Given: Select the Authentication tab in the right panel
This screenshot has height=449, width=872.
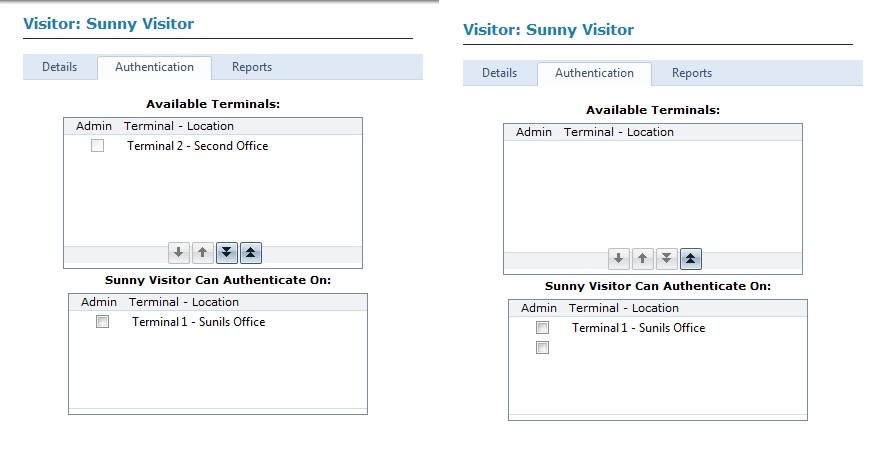Looking at the screenshot, I should click(594, 73).
